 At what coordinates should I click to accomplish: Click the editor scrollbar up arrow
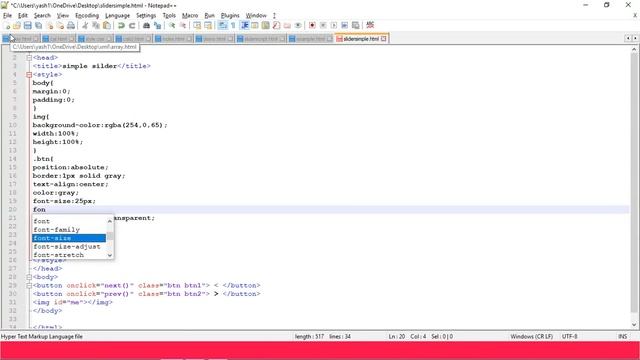click(x=634, y=49)
